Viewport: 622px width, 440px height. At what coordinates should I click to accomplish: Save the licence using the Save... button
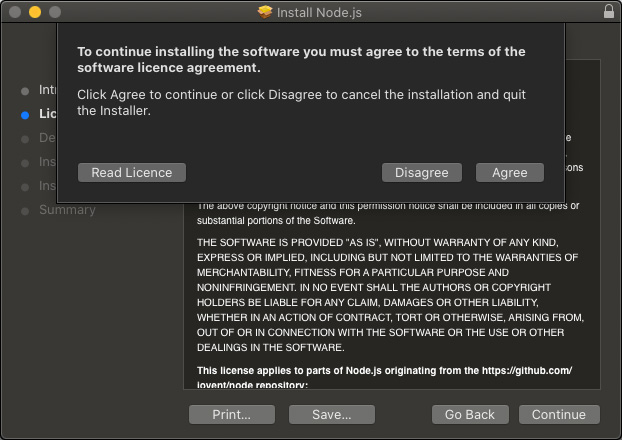tap(331, 414)
